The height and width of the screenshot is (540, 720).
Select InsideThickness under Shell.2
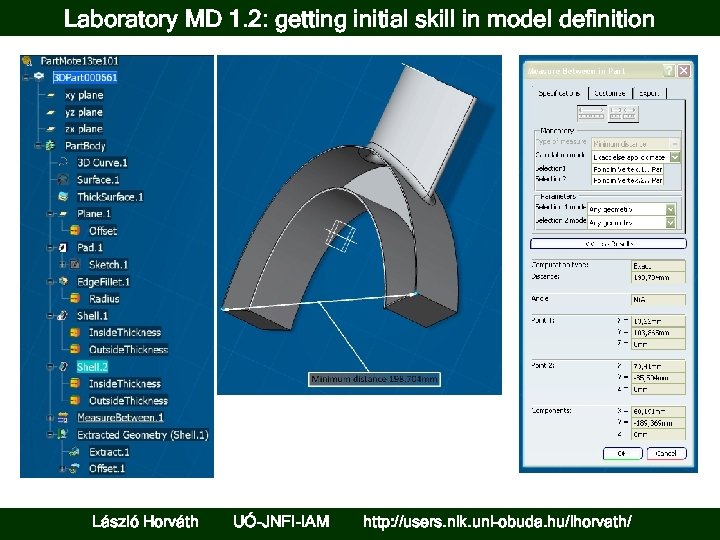125,383
